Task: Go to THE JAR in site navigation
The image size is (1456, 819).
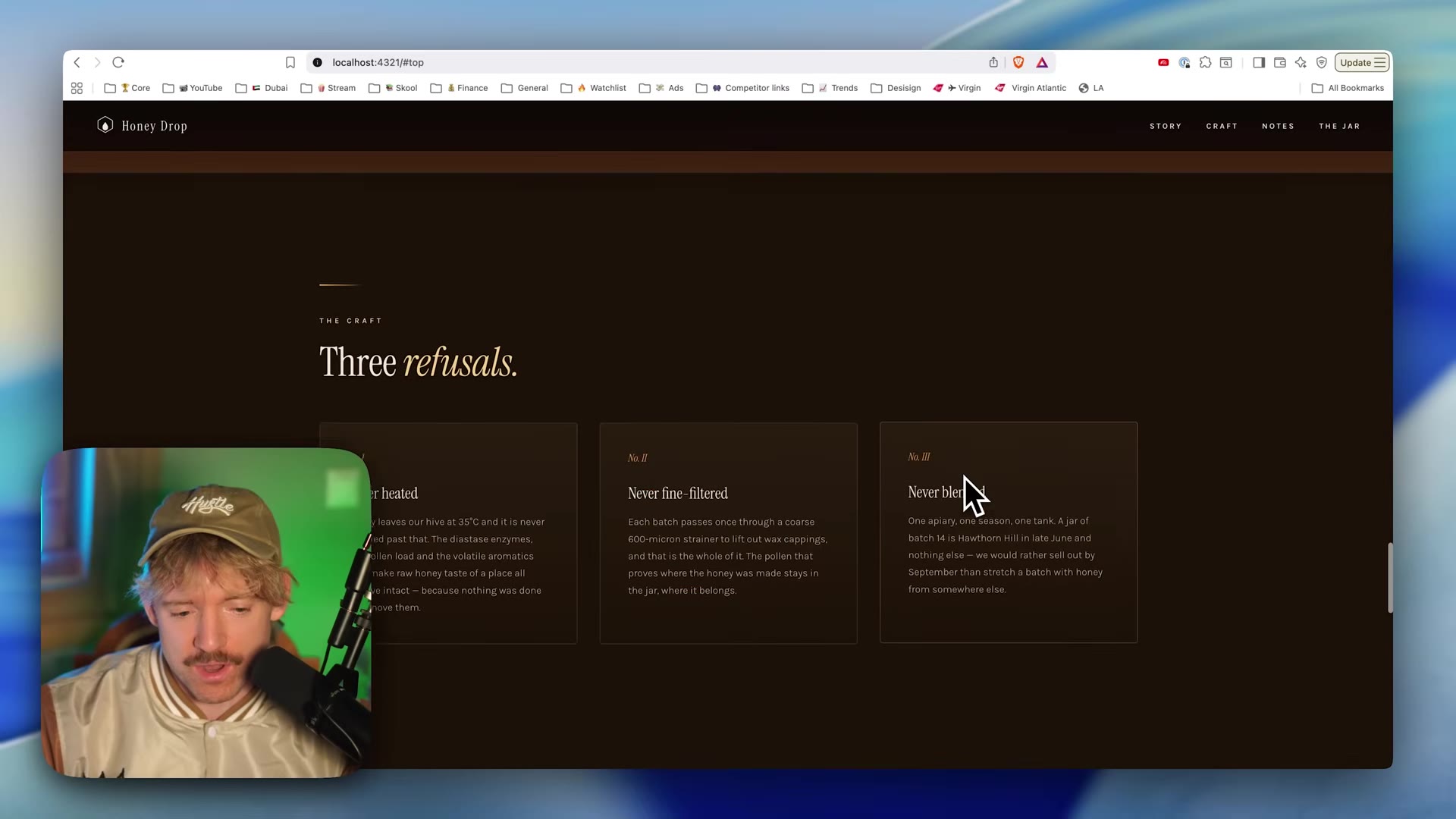Action: 1339,126
